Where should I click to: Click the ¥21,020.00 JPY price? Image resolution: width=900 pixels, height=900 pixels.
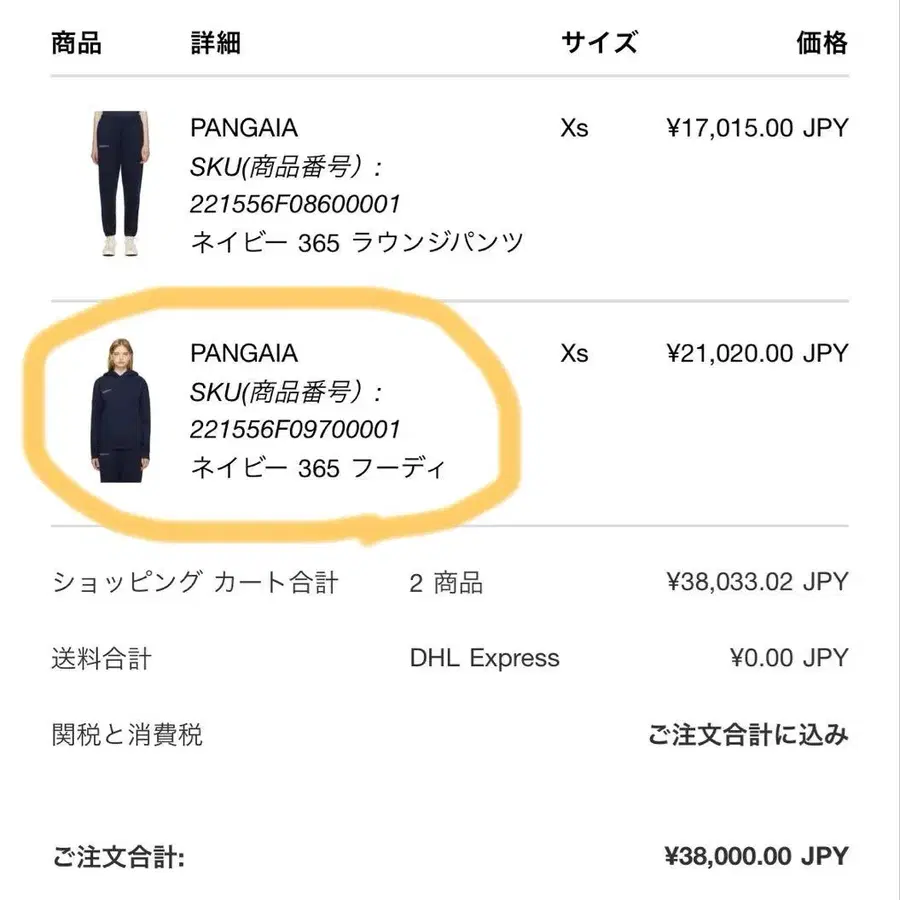tap(757, 353)
